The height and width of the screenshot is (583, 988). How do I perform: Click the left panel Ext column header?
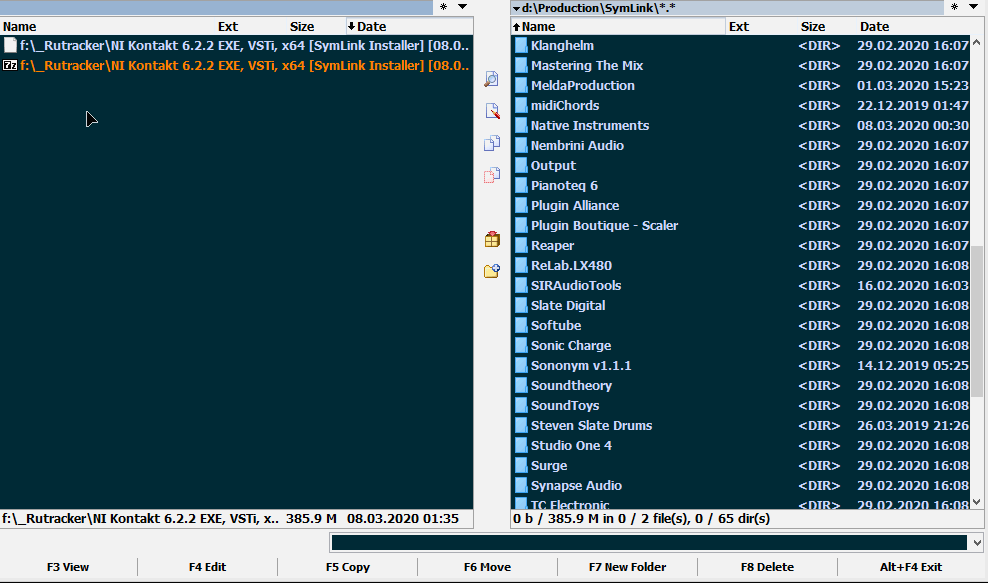pos(250,26)
